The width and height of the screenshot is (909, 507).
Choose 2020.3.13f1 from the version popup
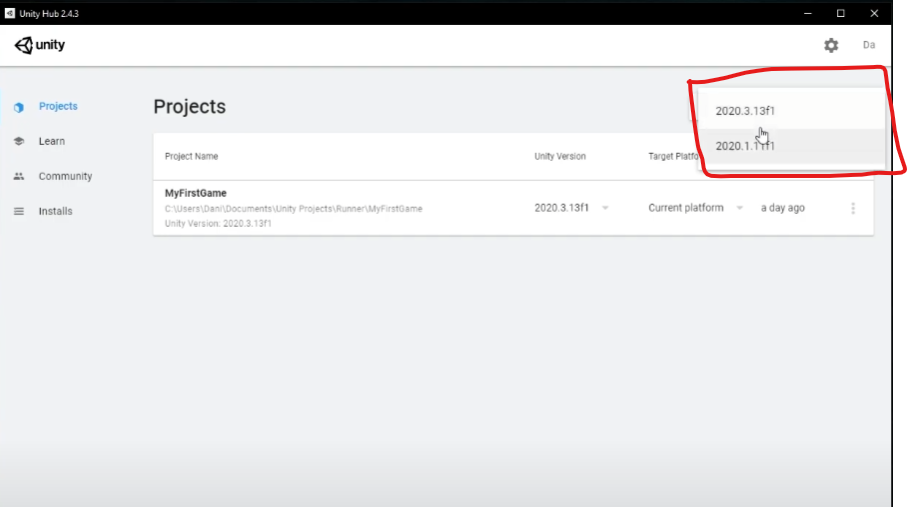click(745, 111)
